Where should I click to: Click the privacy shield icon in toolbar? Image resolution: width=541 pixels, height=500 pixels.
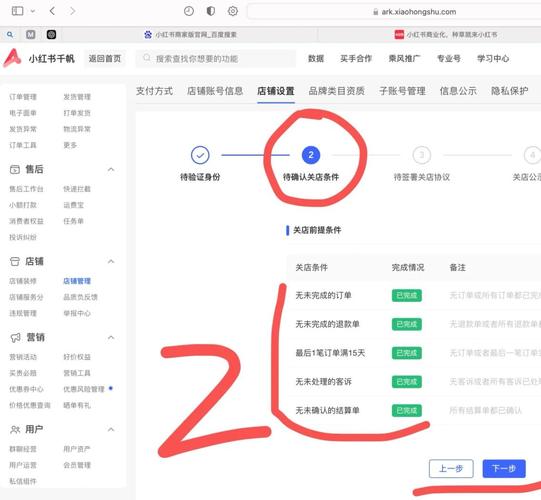point(210,11)
